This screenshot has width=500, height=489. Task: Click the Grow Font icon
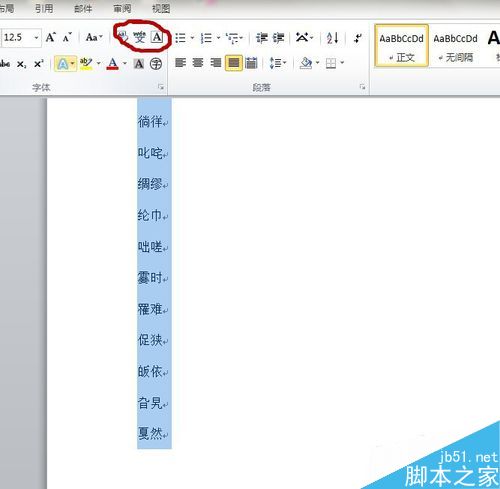tap(50, 37)
